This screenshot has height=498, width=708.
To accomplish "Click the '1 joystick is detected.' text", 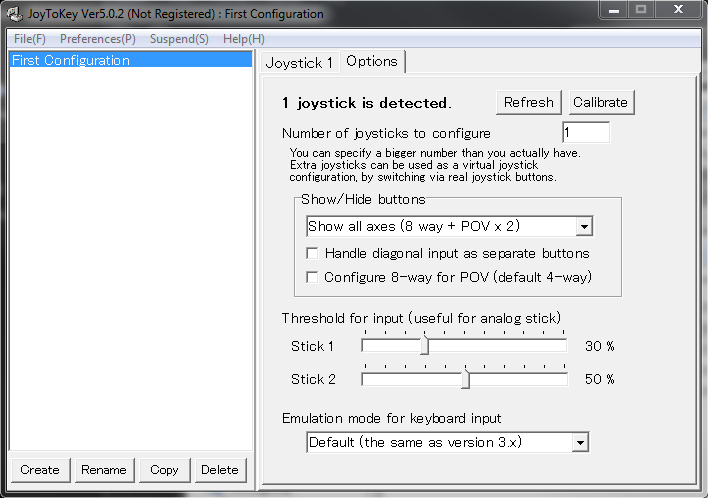I will (x=366, y=103).
